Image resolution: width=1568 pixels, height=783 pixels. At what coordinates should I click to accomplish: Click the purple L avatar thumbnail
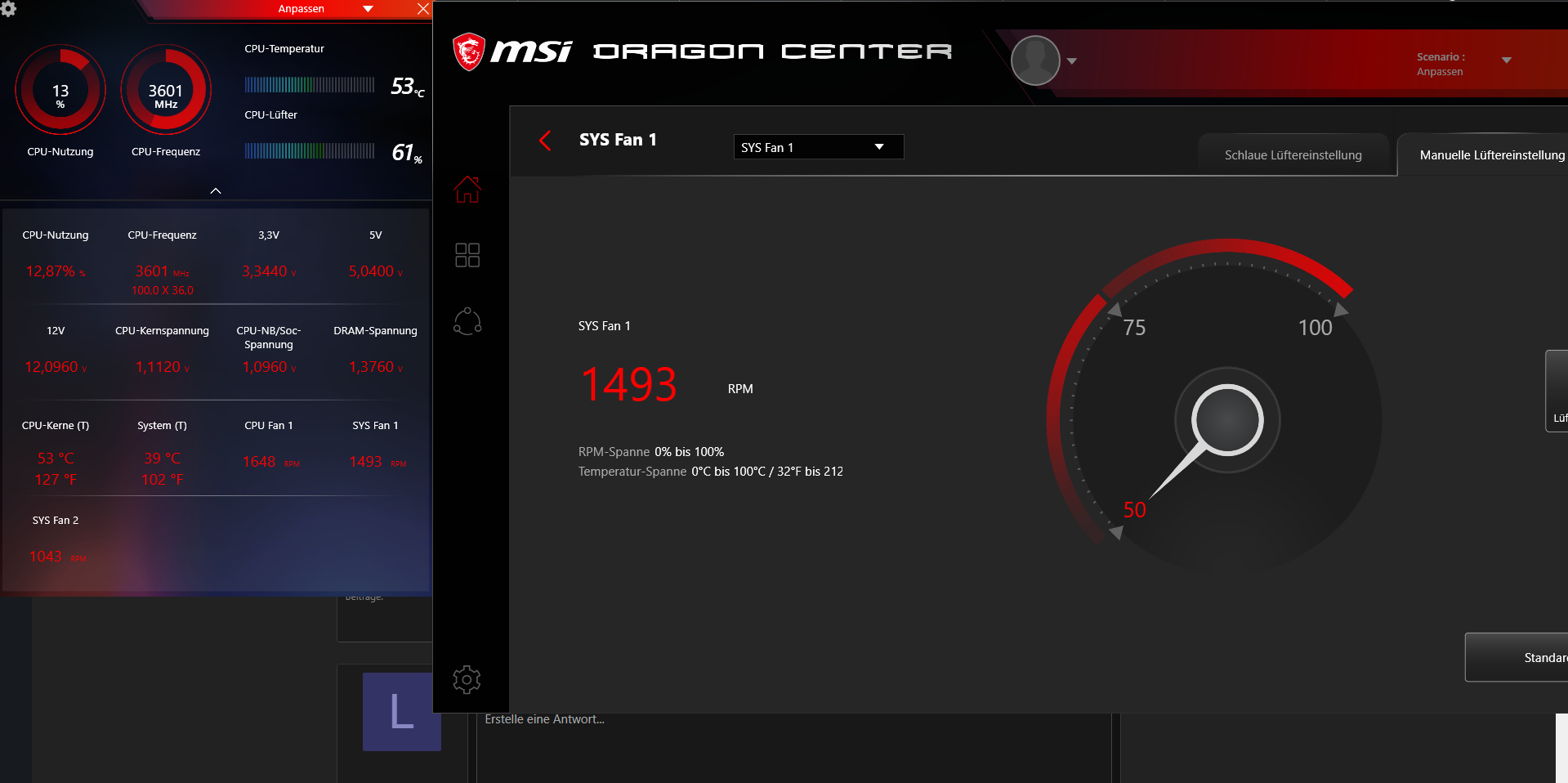pyautogui.click(x=401, y=711)
